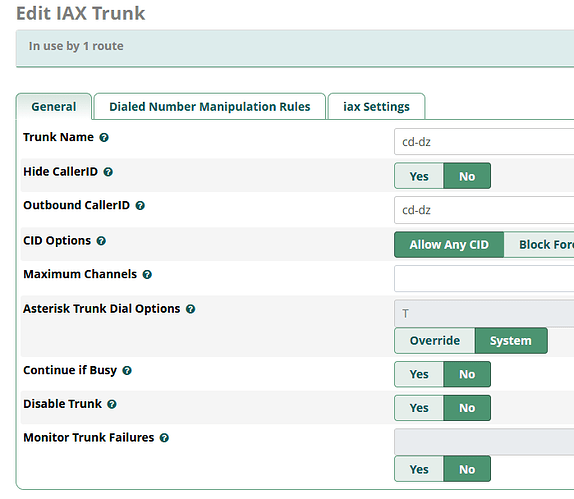Screen dimensions: 574x499
Task: Enable Monitor Trunk Failures with Yes
Action: coord(419,469)
